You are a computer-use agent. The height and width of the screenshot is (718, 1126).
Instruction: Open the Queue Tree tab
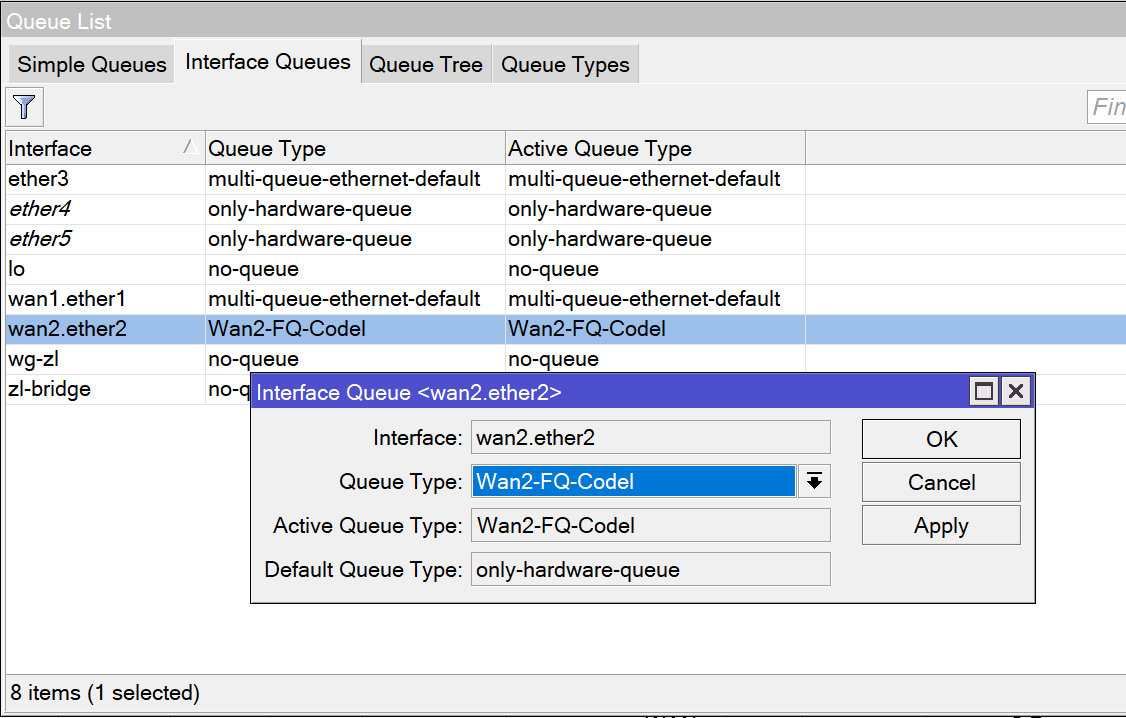pyautogui.click(x=426, y=65)
